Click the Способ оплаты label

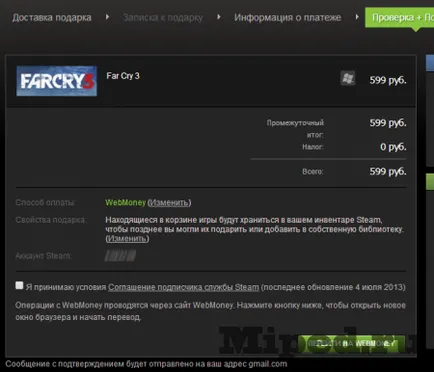coord(45,202)
